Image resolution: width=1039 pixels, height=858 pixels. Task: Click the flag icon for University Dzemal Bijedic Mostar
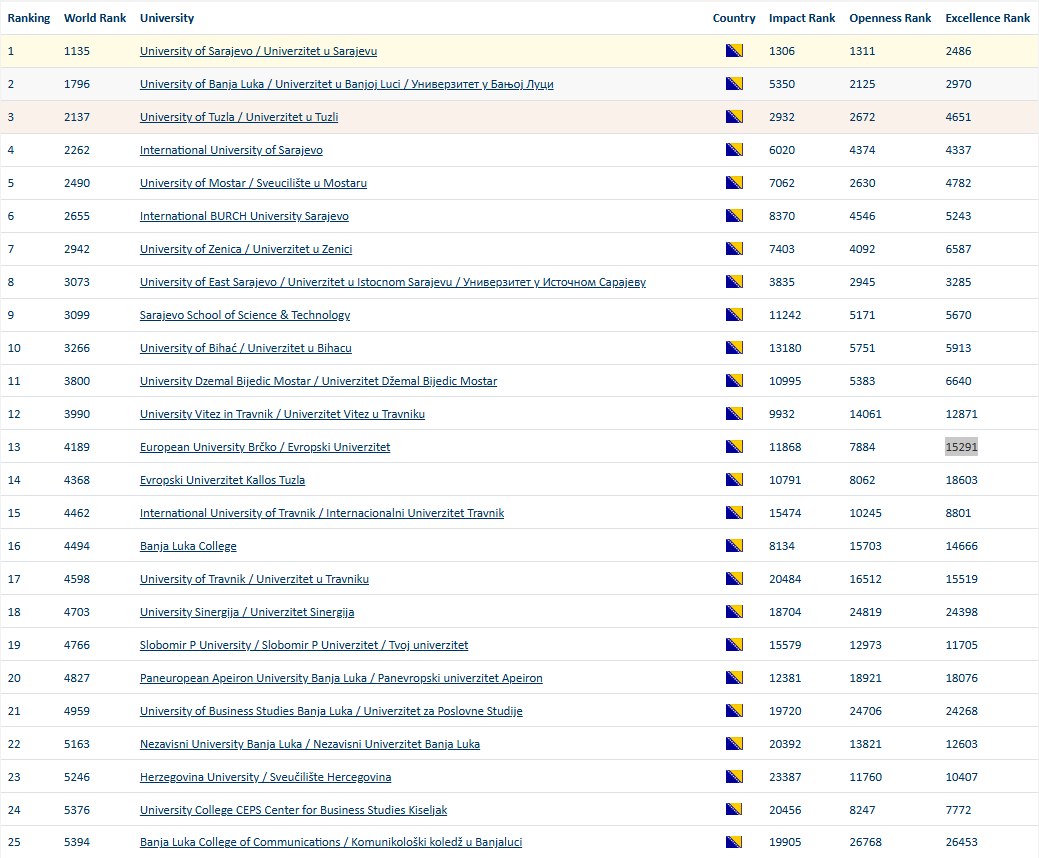[734, 380]
